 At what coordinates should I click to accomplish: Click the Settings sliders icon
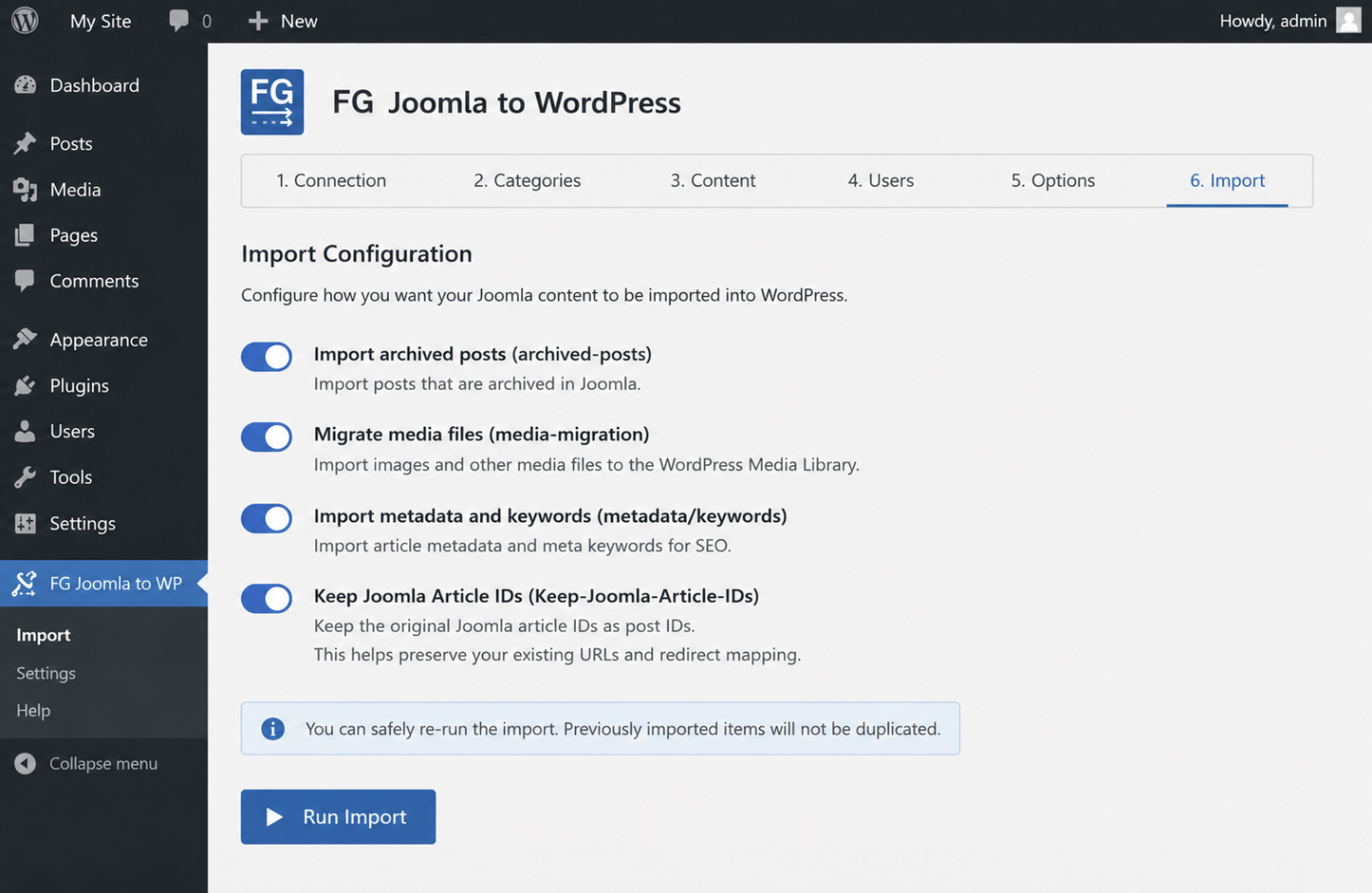tap(25, 523)
